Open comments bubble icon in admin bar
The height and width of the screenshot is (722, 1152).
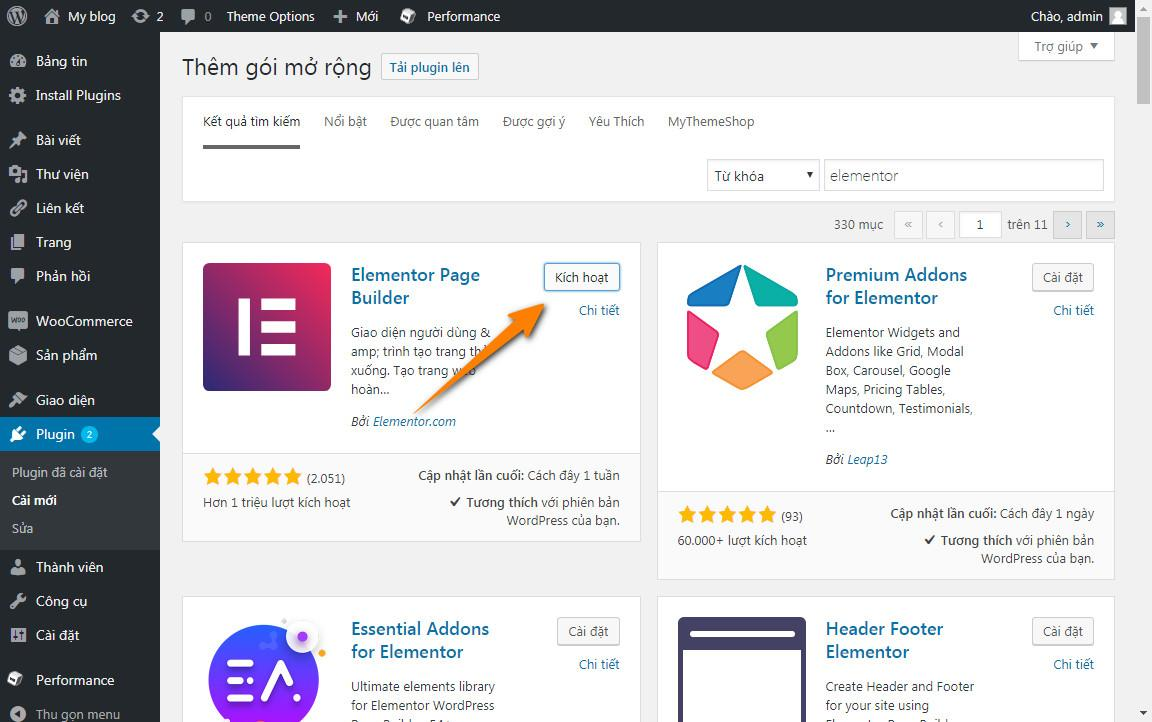coord(188,16)
